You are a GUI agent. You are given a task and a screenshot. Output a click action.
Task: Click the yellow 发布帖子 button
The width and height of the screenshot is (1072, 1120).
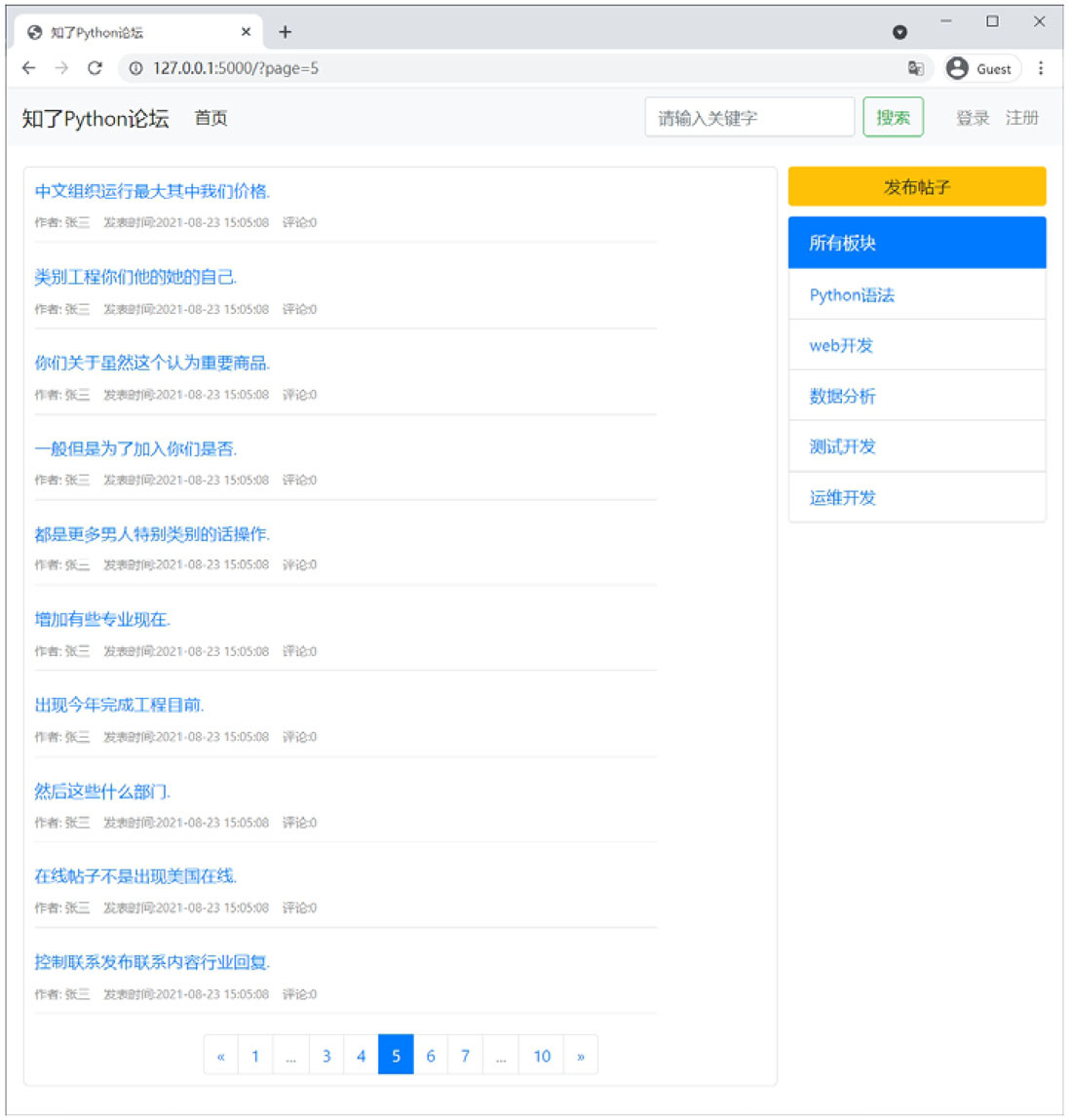click(x=917, y=187)
